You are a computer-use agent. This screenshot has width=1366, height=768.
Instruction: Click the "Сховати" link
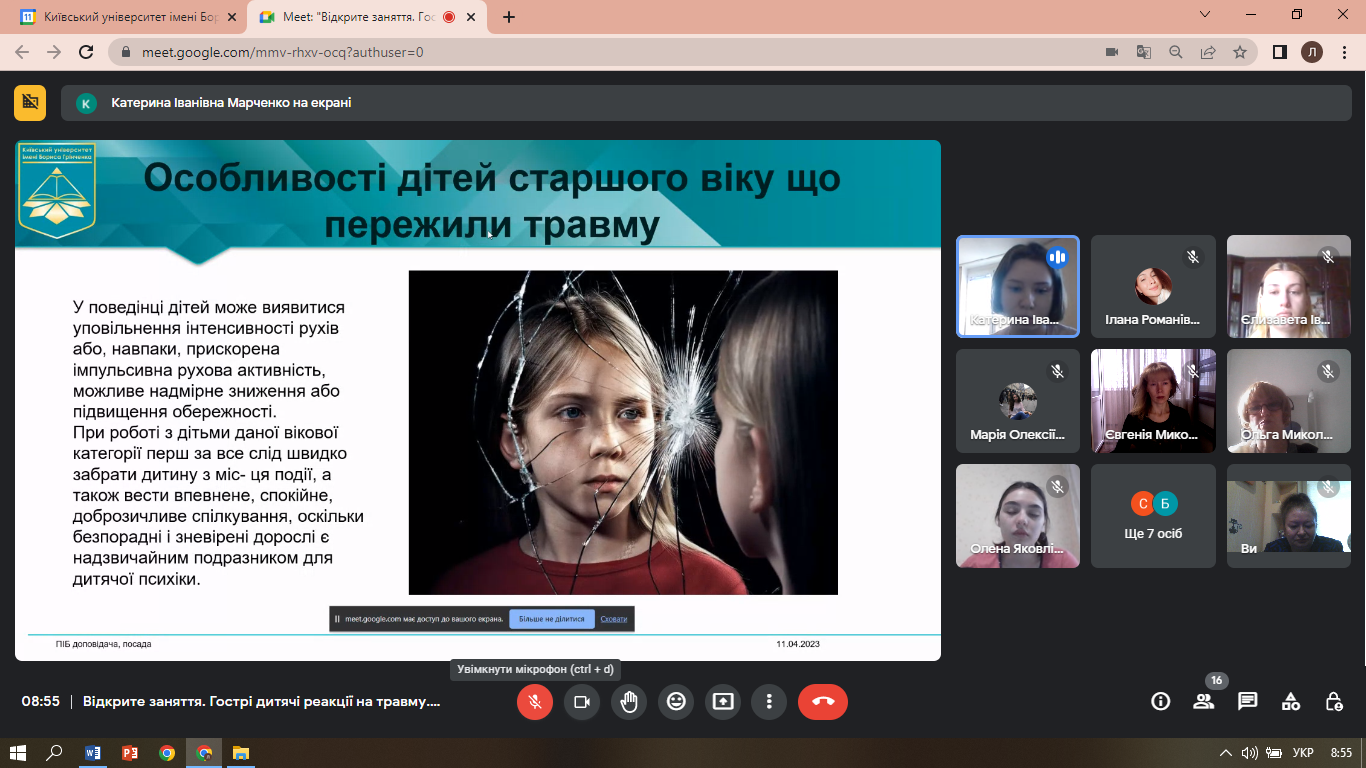613,619
